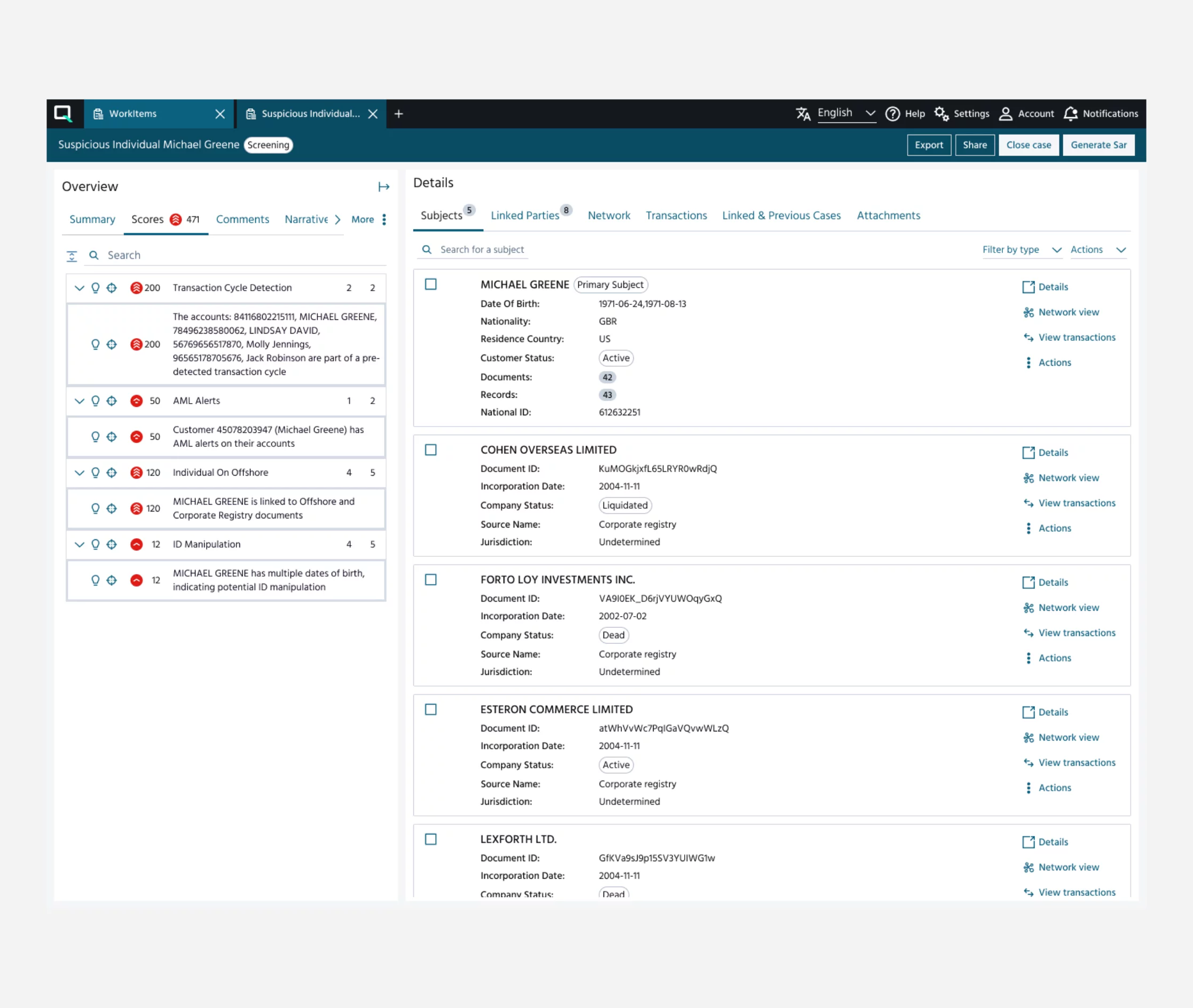Click the collapse-all icon left of Search
Image resolution: width=1193 pixels, height=1008 pixels.
[72, 256]
